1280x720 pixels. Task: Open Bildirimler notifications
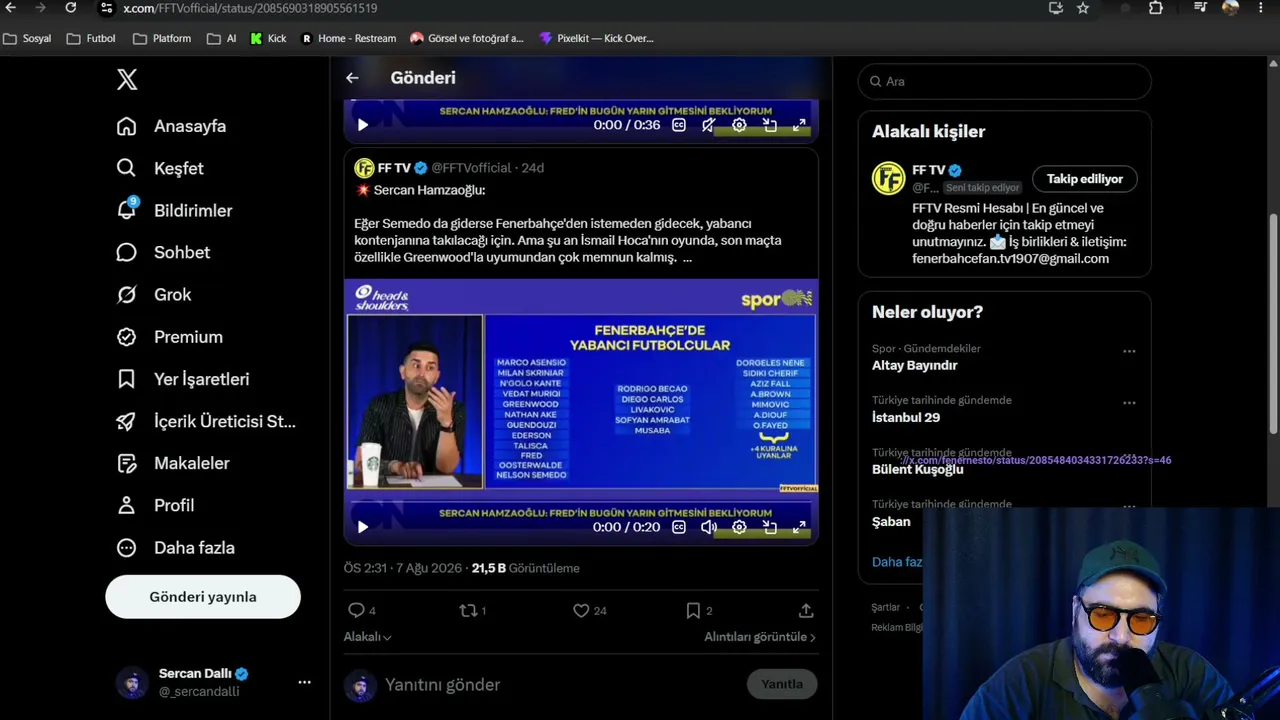[x=174, y=210]
